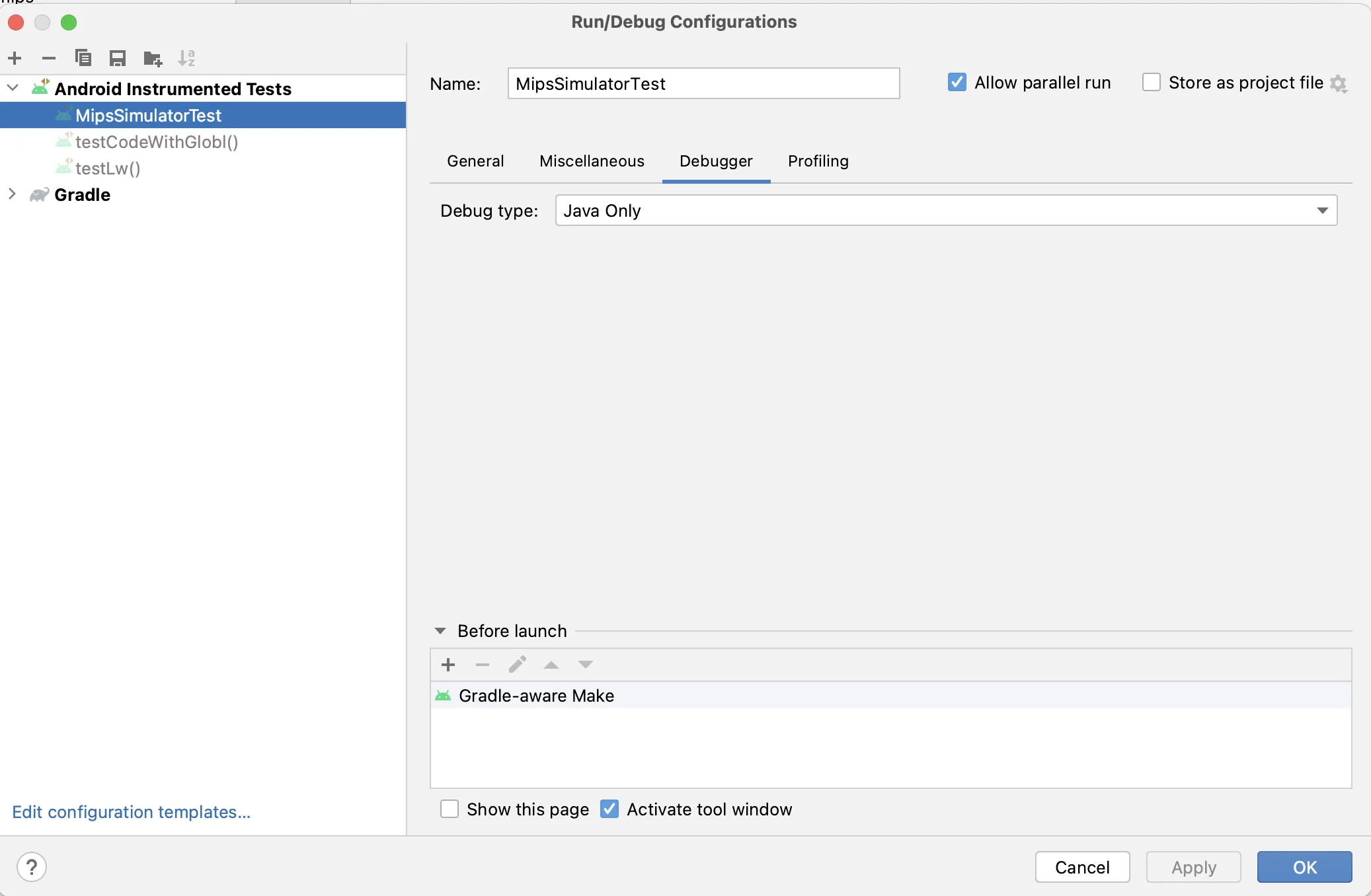
Task: Click the new folder icon in toolbar
Action: pos(153,59)
